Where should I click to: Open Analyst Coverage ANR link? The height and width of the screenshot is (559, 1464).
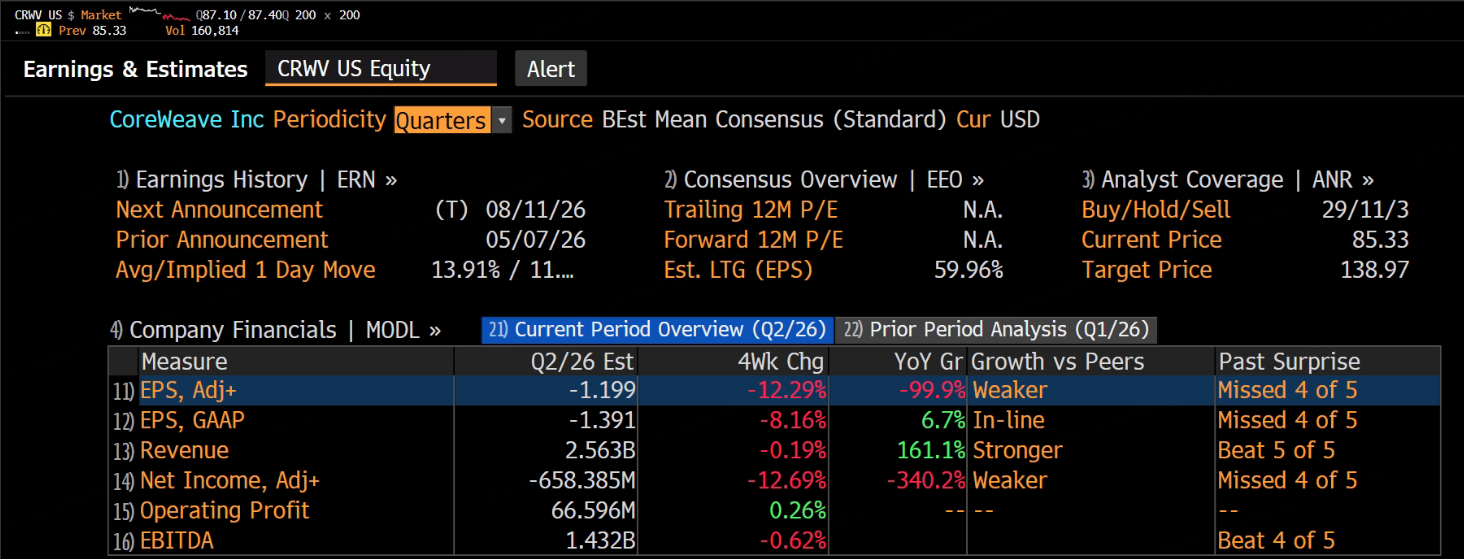coord(1228,180)
